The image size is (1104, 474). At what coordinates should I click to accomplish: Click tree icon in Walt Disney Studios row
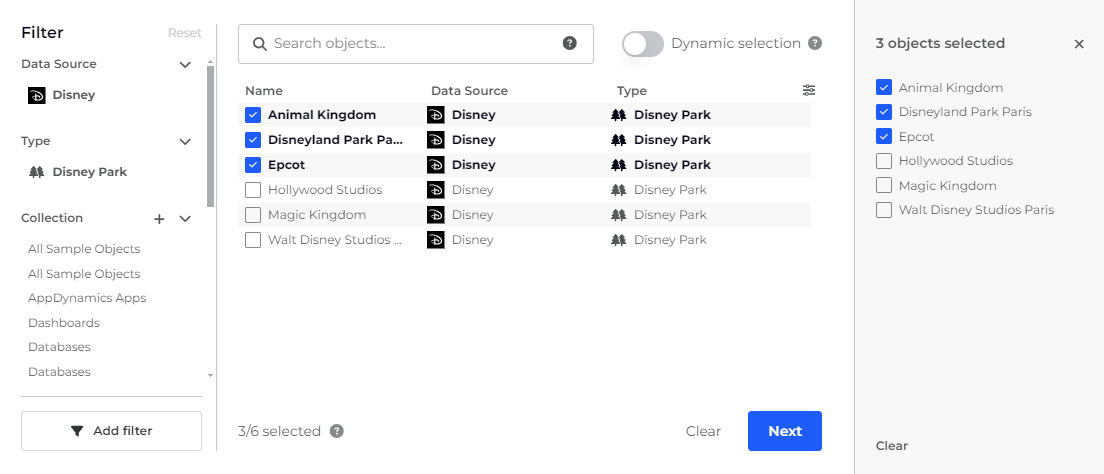[x=619, y=240]
